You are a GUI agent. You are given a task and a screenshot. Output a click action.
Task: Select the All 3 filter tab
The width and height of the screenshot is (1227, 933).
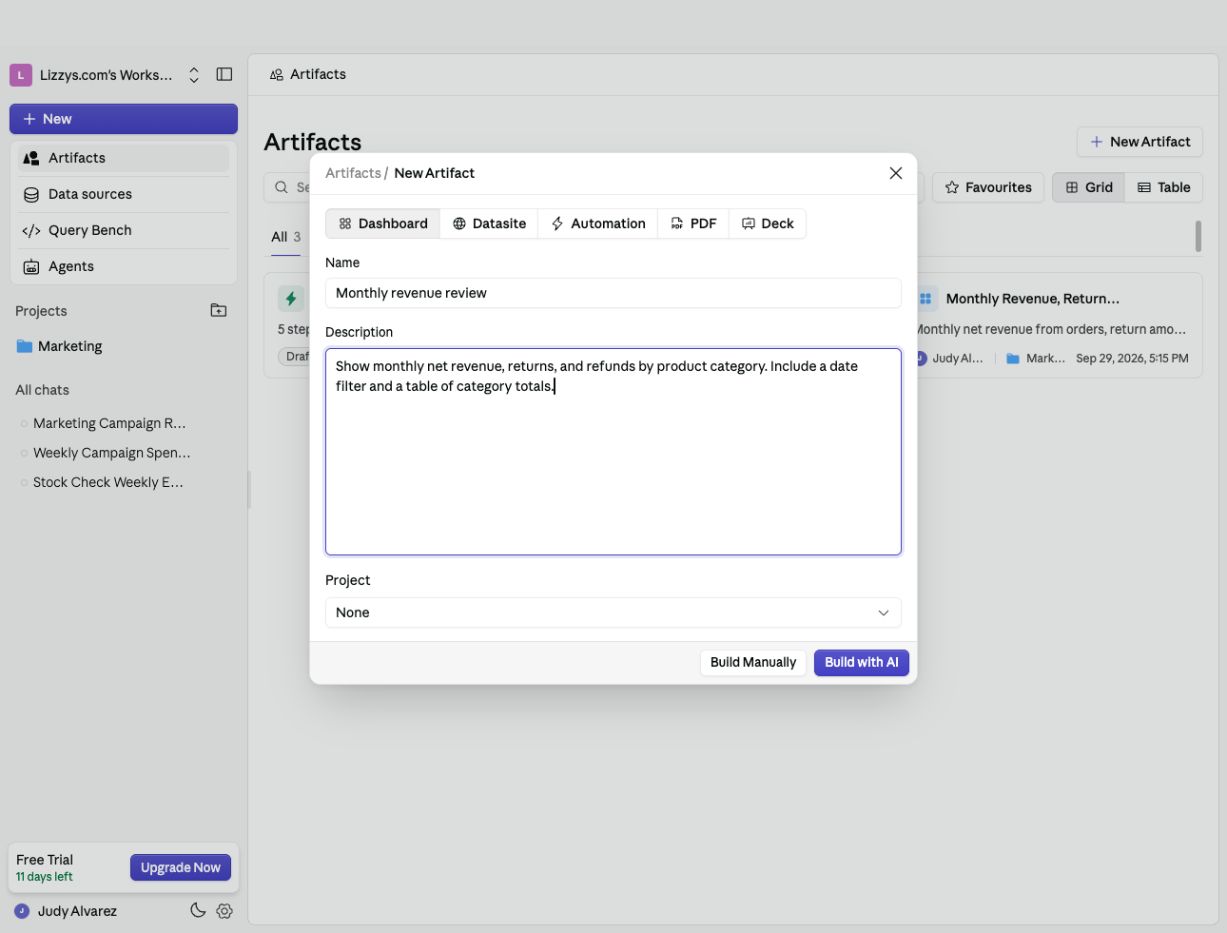pos(286,237)
